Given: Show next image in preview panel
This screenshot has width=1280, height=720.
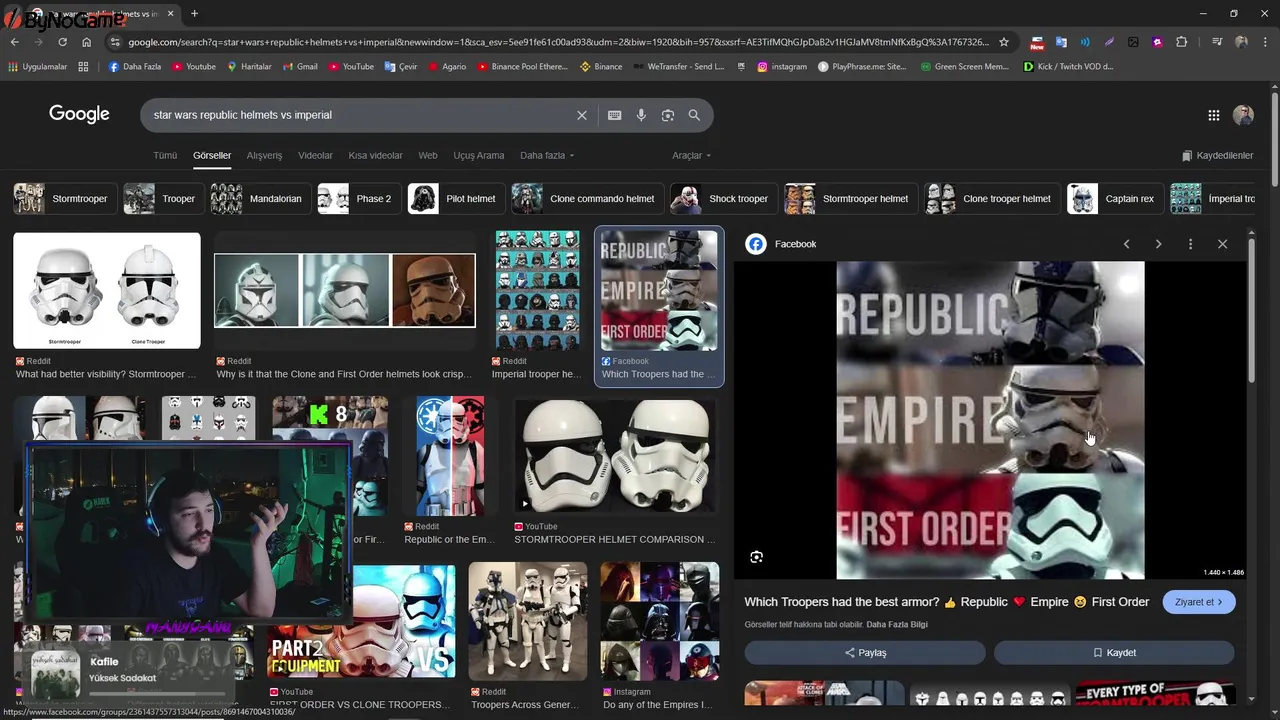Looking at the screenshot, I should click(x=1158, y=244).
